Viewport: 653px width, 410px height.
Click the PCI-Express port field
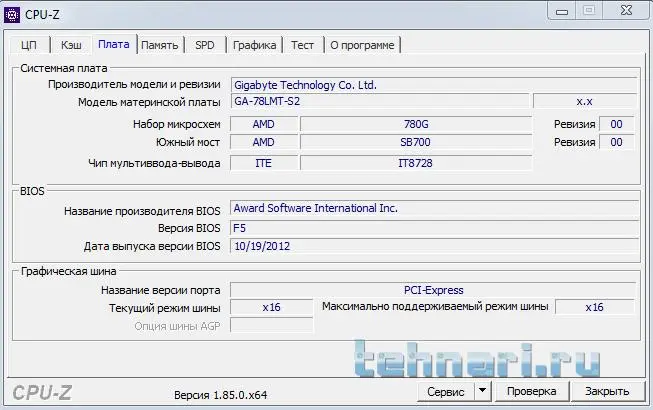(433, 290)
